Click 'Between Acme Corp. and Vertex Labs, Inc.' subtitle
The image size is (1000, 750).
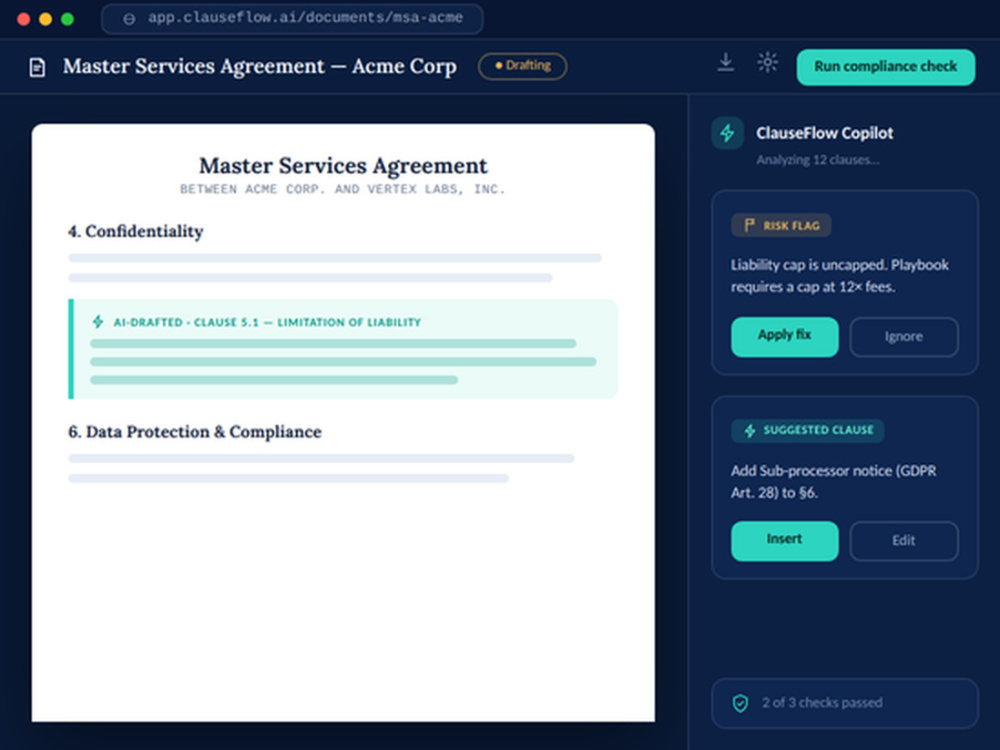[342, 189]
